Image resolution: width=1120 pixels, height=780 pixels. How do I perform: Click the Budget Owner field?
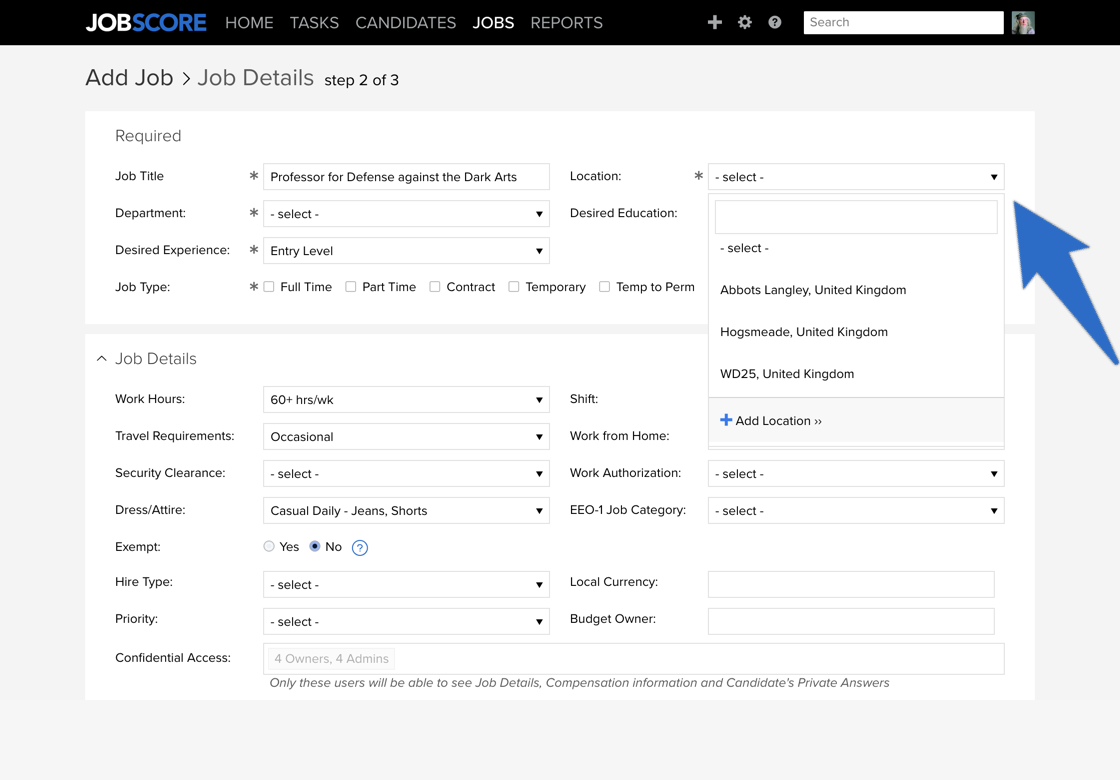tap(851, 621)
